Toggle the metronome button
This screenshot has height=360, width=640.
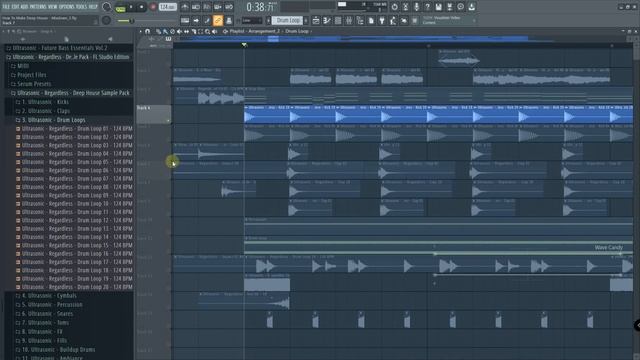click(184, 7)
